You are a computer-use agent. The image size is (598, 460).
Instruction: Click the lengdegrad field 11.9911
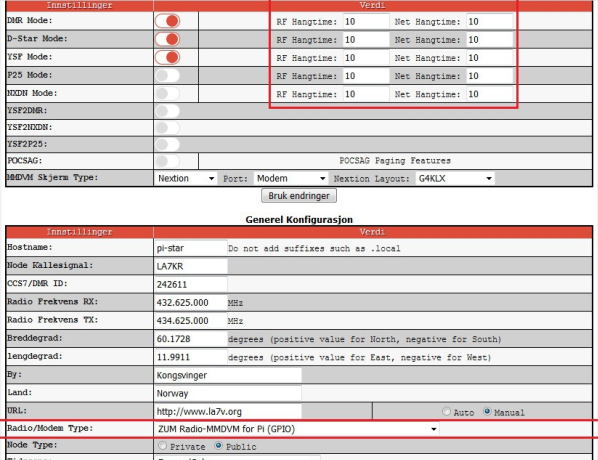[x=191, y=357]
